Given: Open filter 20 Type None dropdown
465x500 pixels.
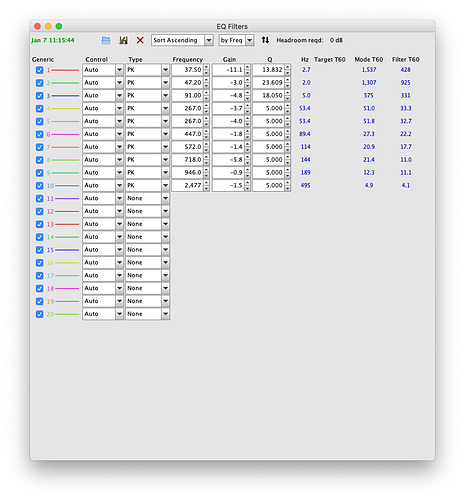Looking at the screenshot, I should (x=148, y=314).
